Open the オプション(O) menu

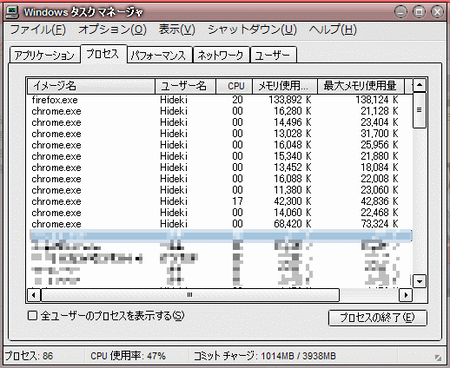(112, 30)
